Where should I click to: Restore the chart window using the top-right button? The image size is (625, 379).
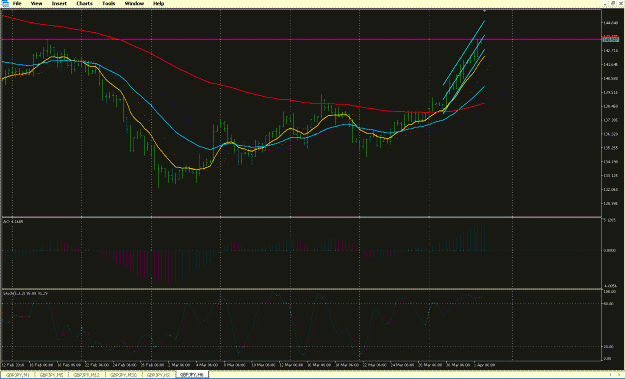tap(613, 3)
